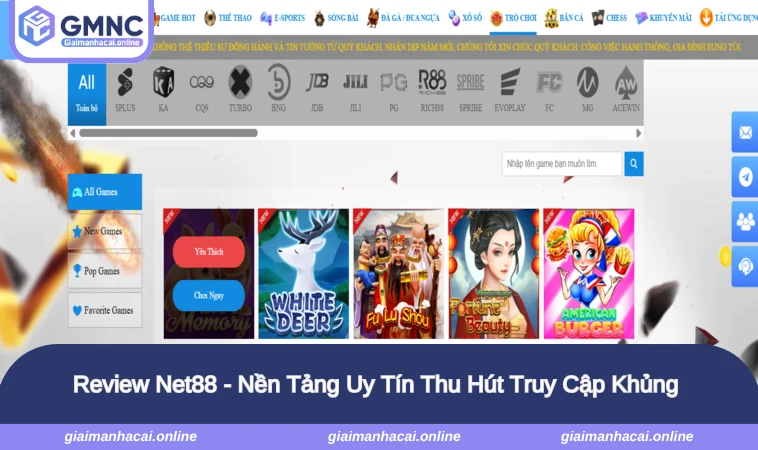Click right arrow of provider scrollbar

click(x=639, y=133)
